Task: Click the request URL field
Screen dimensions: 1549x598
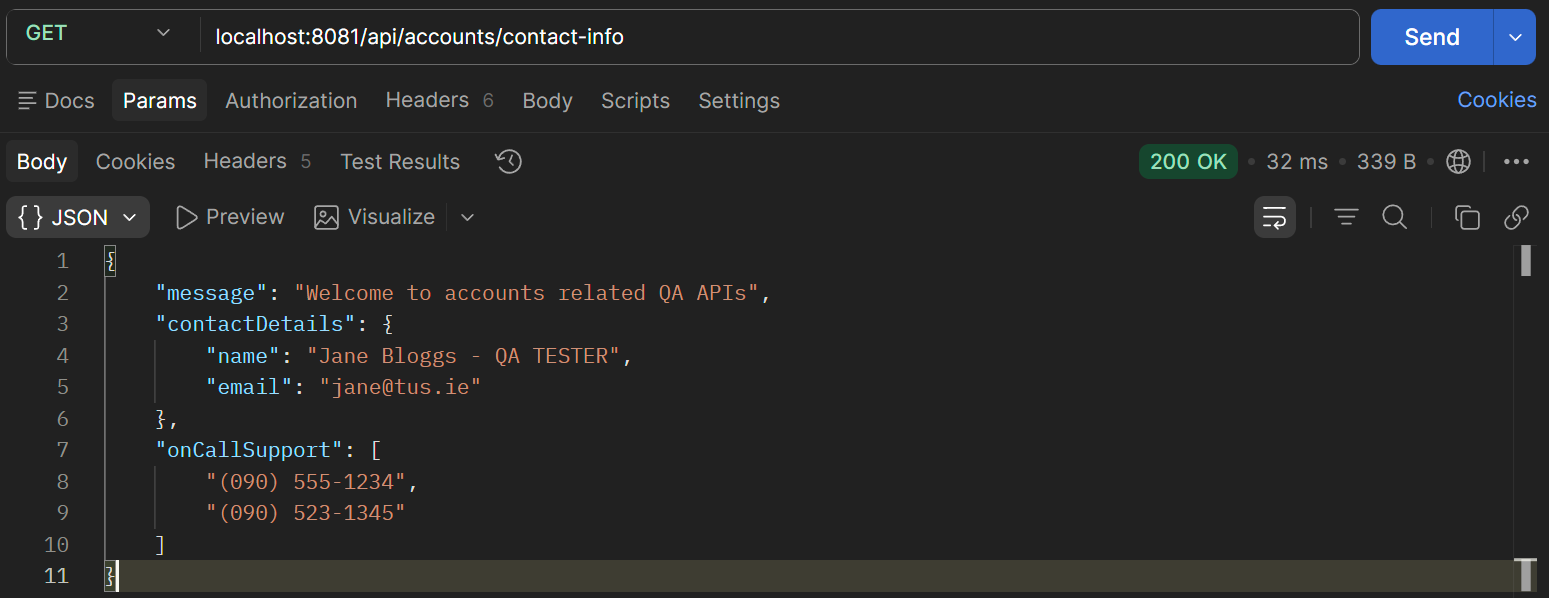Action: click(780, 37)
